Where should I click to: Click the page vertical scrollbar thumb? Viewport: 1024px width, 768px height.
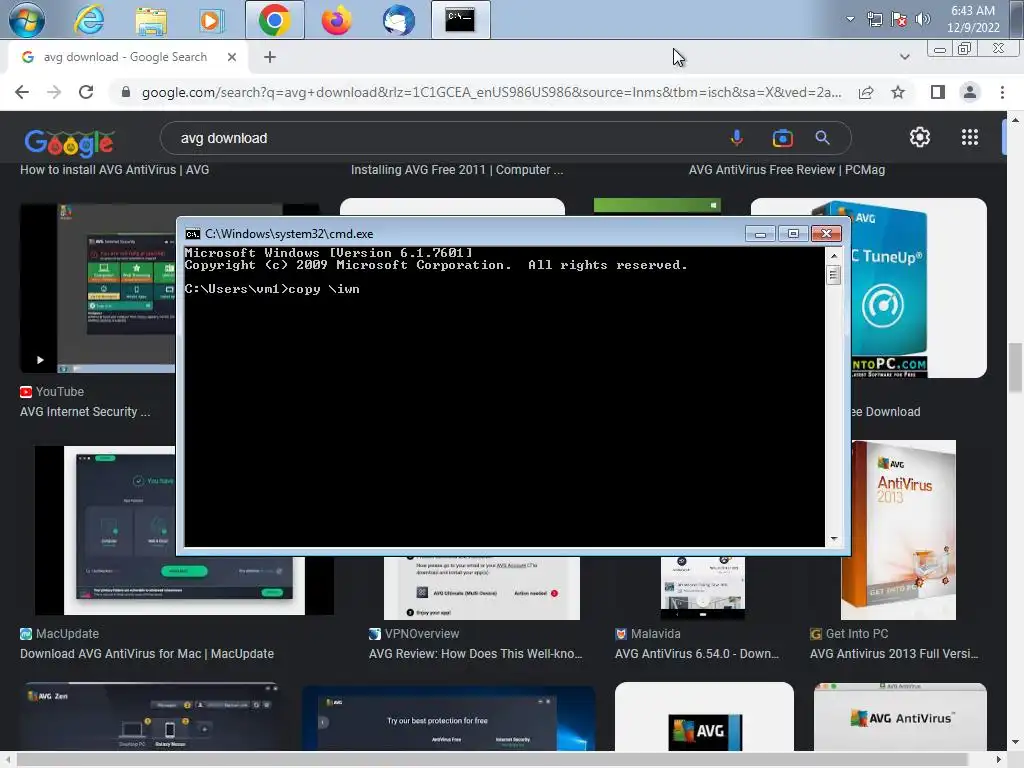(1015, 367)
